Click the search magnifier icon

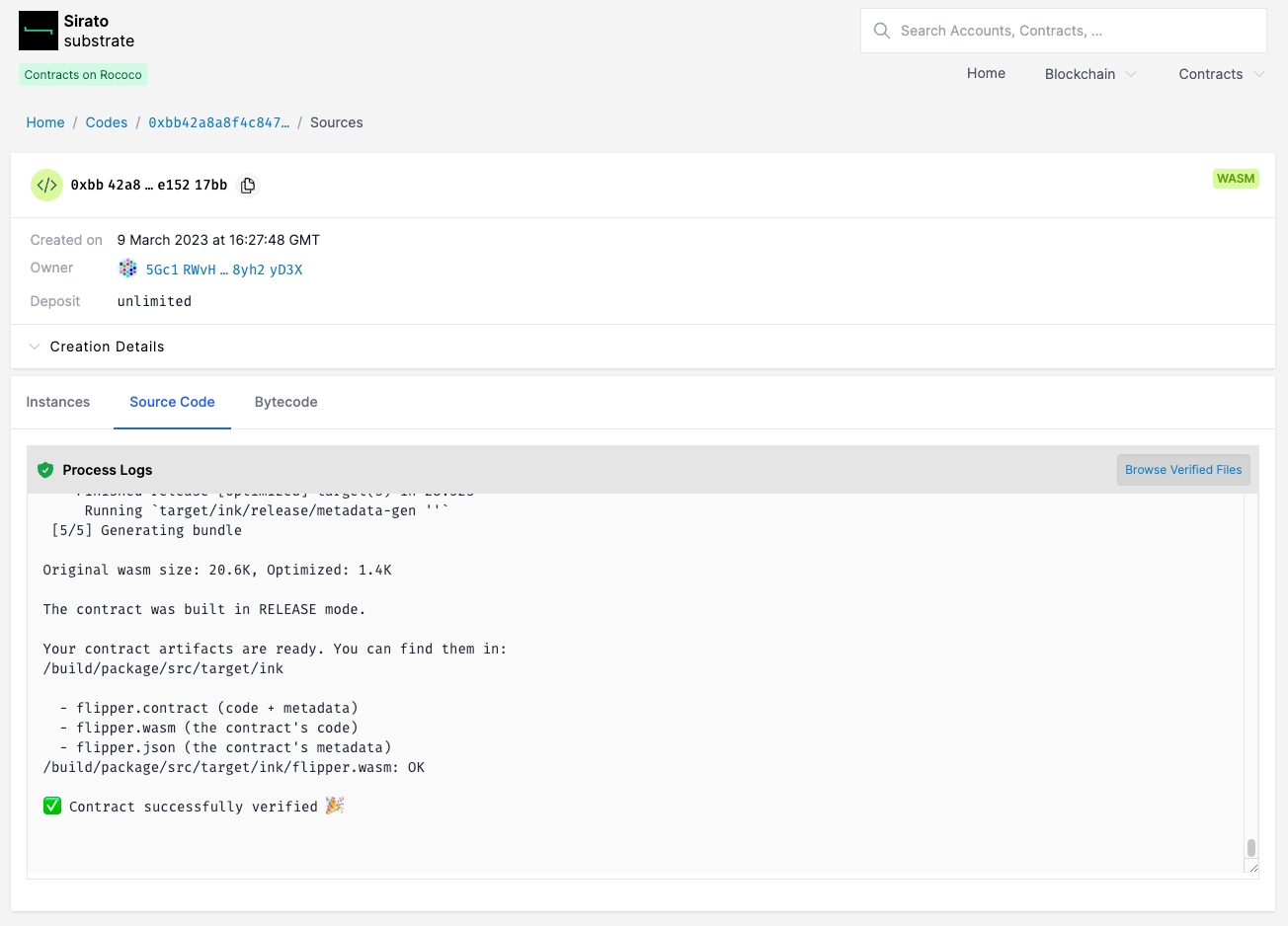[882, 31]
